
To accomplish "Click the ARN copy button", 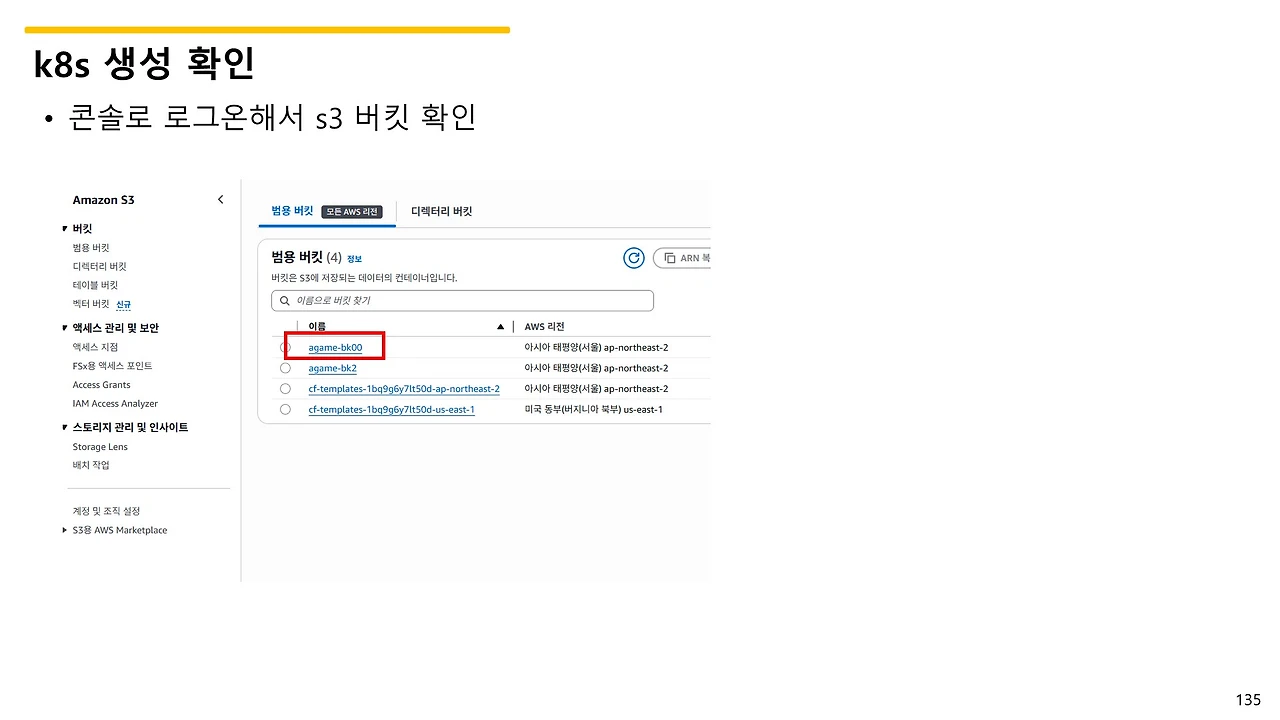I will coord(682,258).
